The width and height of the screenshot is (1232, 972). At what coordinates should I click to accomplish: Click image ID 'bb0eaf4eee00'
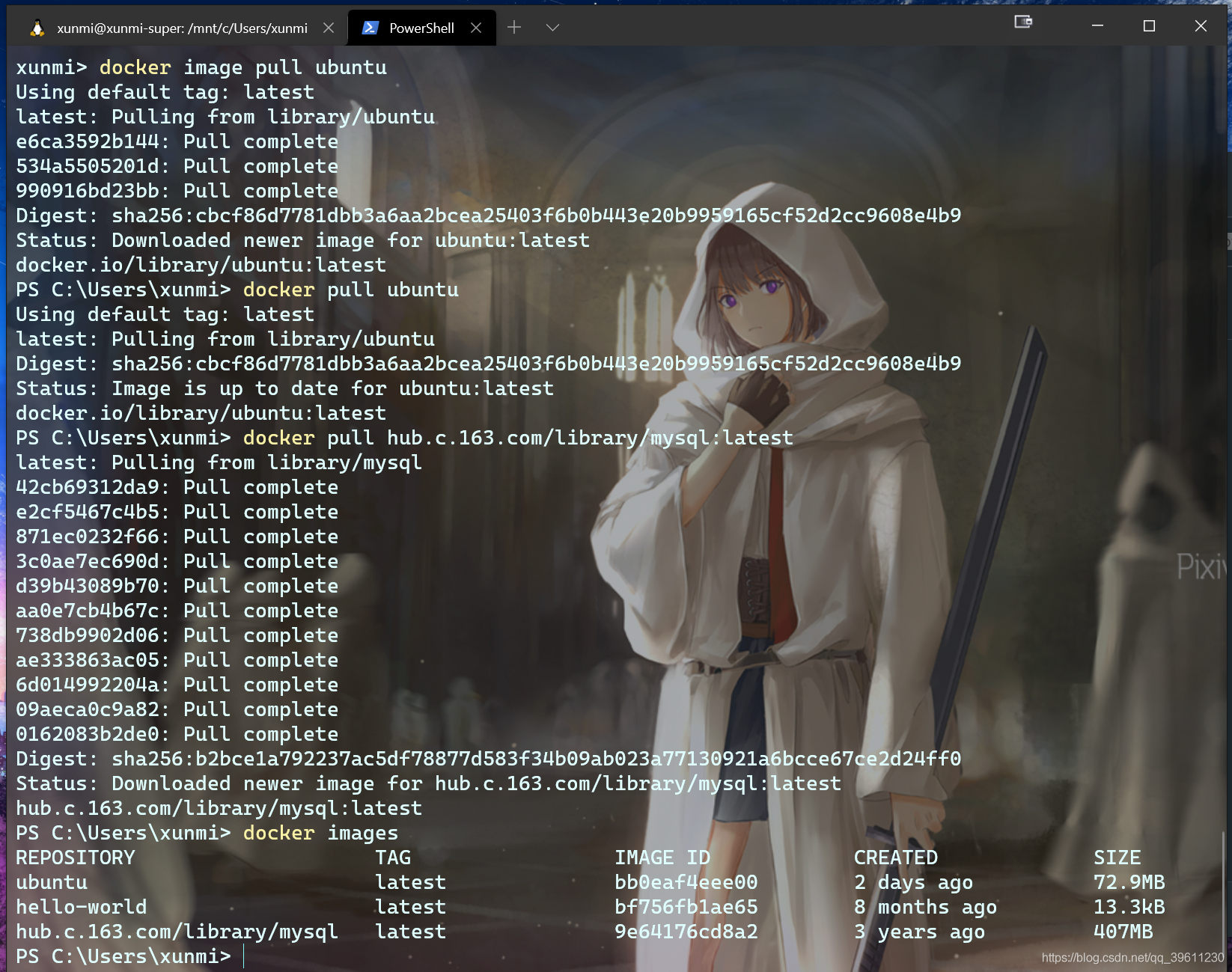point(686,882)
